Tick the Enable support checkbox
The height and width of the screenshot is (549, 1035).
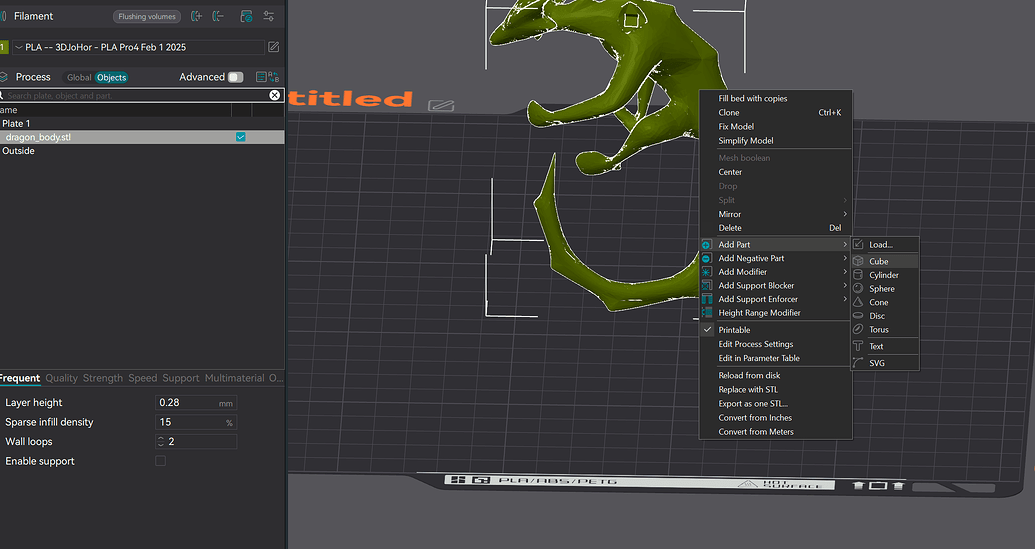160,461
